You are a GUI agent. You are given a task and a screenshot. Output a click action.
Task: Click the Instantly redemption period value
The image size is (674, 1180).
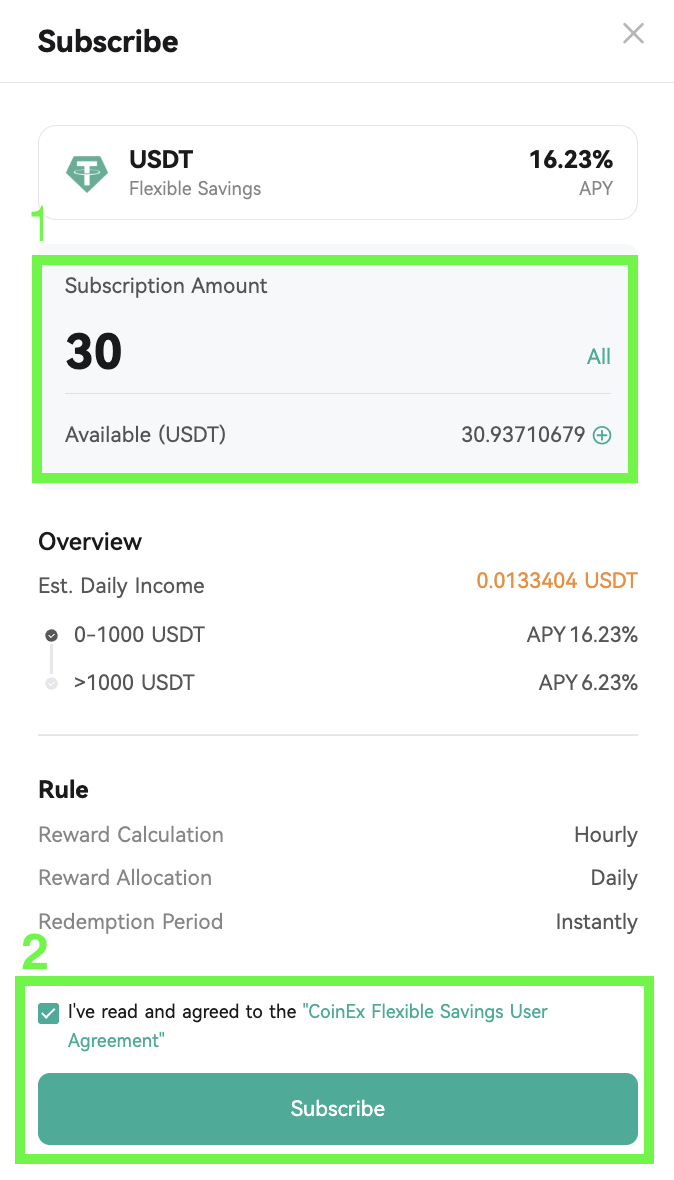point(597,922)
